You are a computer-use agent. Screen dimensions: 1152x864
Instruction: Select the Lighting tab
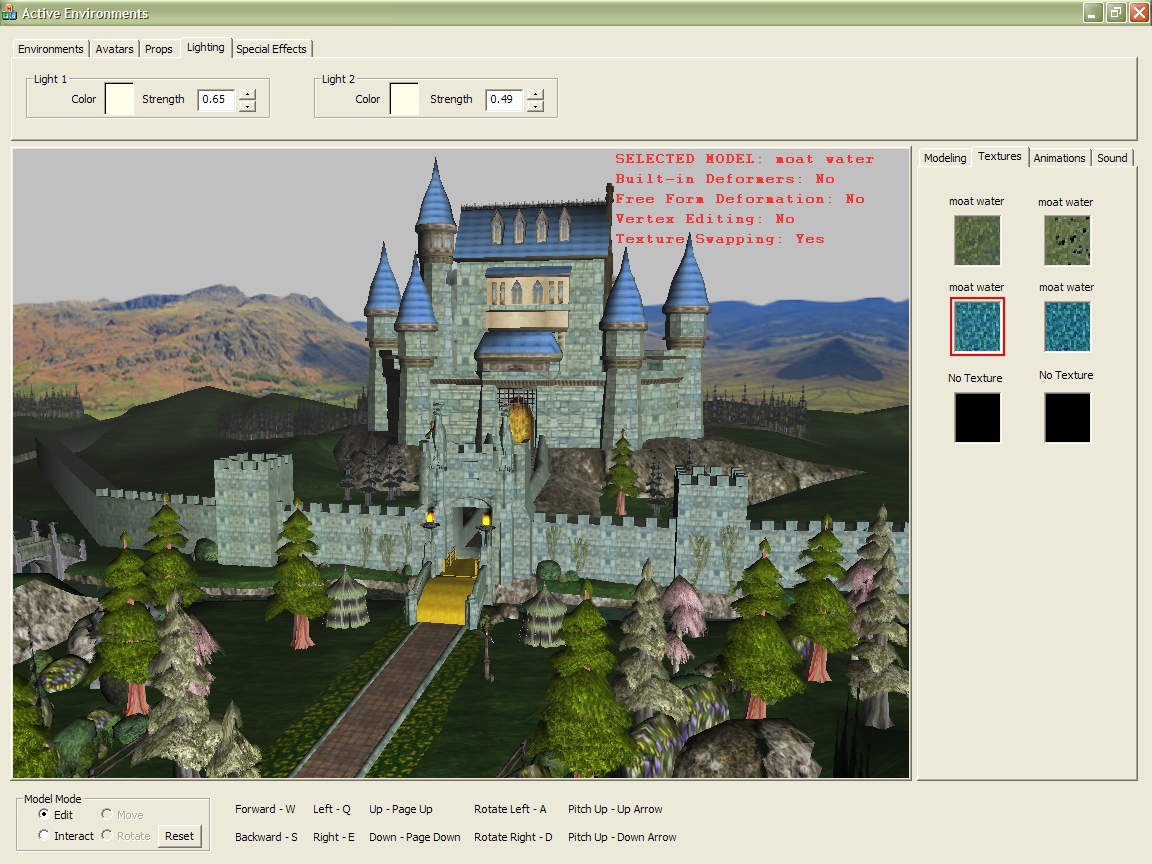pyautogui.click(x=206, y=47)
